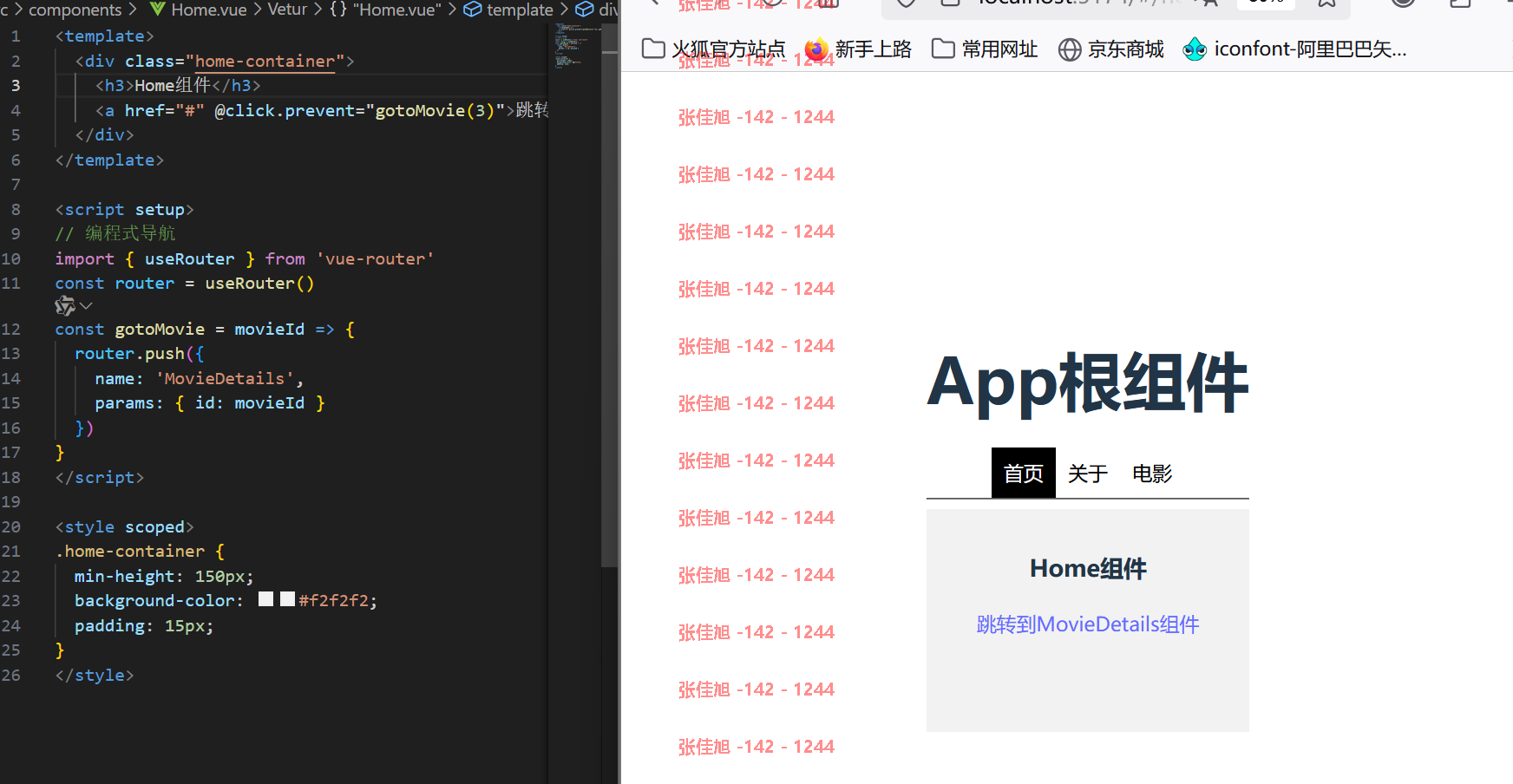Click the closing </script> tag
1513x784 pixels.
(x=100, y=478)
